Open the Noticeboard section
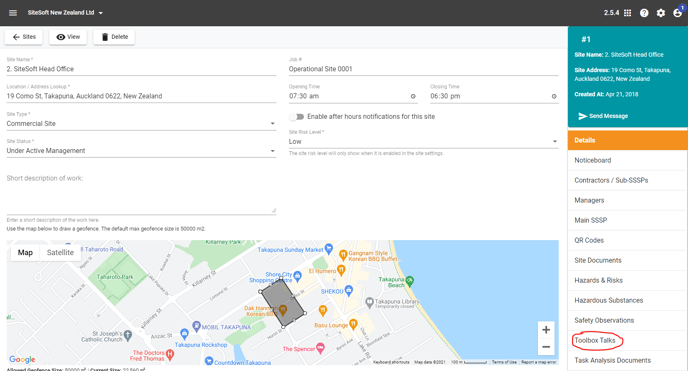This screenshot has width=688, height=371. 627,161
